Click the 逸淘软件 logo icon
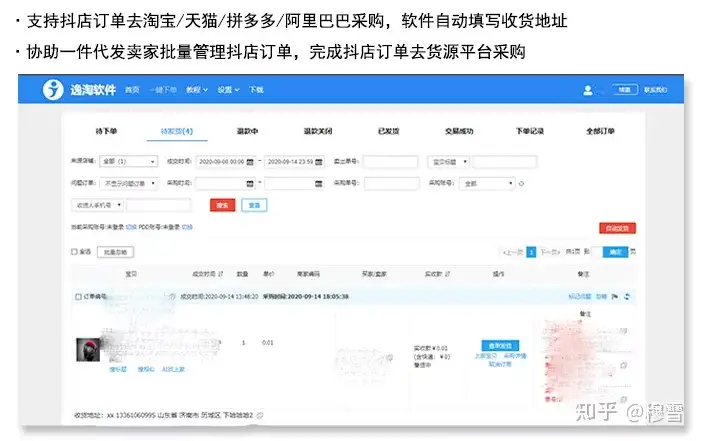 click(53, 90)
